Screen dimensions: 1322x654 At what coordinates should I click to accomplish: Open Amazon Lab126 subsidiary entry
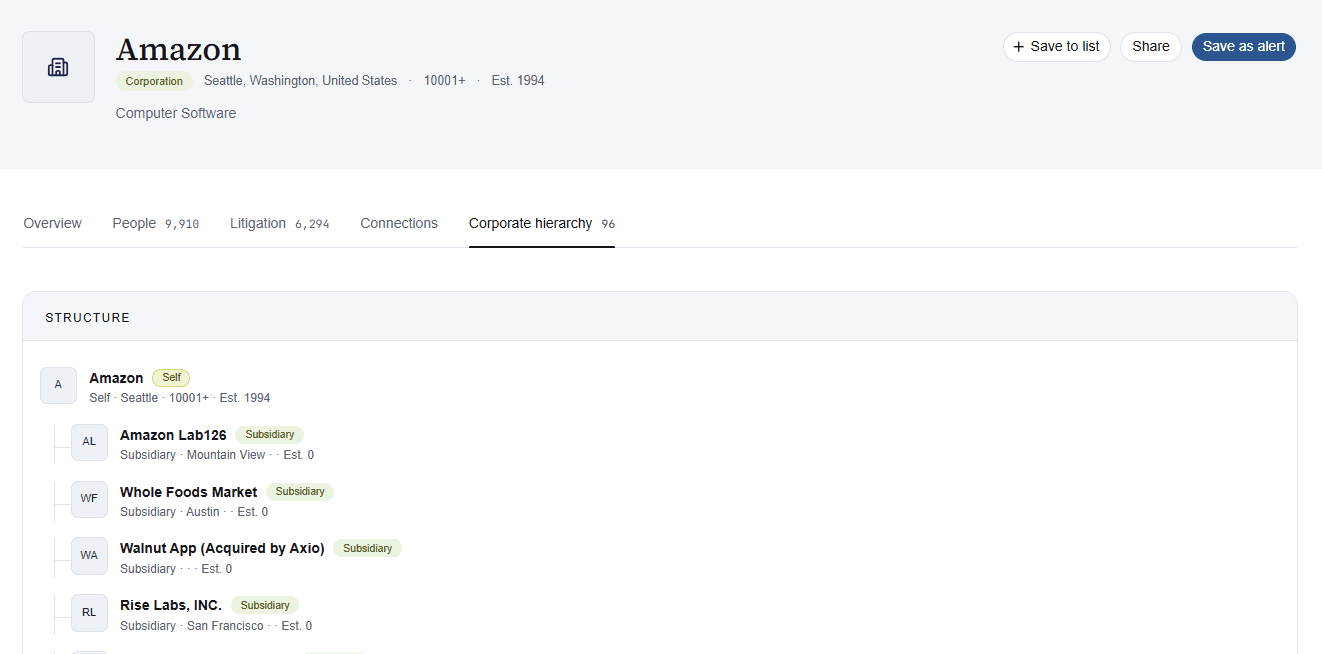point(173,435)
